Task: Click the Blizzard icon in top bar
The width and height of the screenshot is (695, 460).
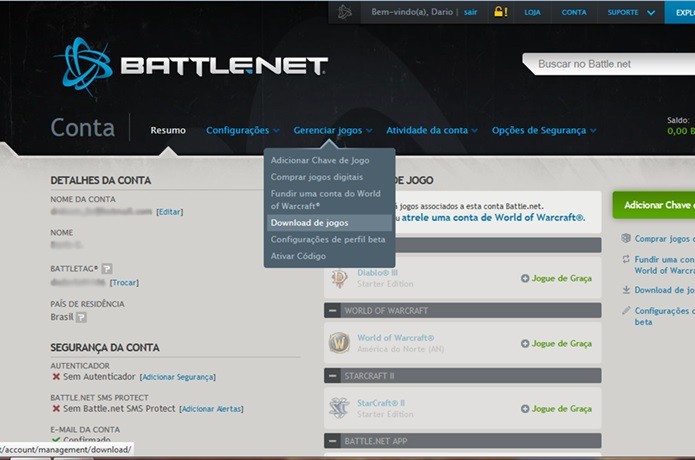Action: tap(344, 12)
